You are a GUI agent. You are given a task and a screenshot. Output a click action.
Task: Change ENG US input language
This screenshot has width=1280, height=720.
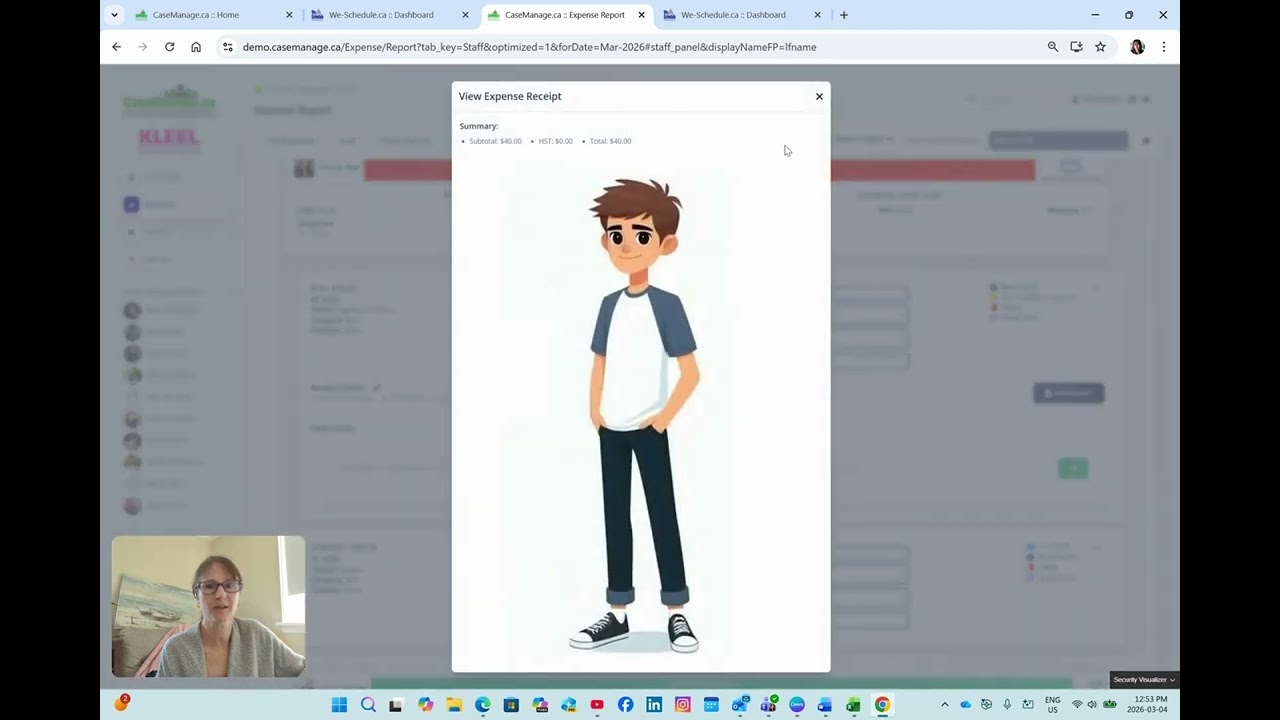[1052, 705]
